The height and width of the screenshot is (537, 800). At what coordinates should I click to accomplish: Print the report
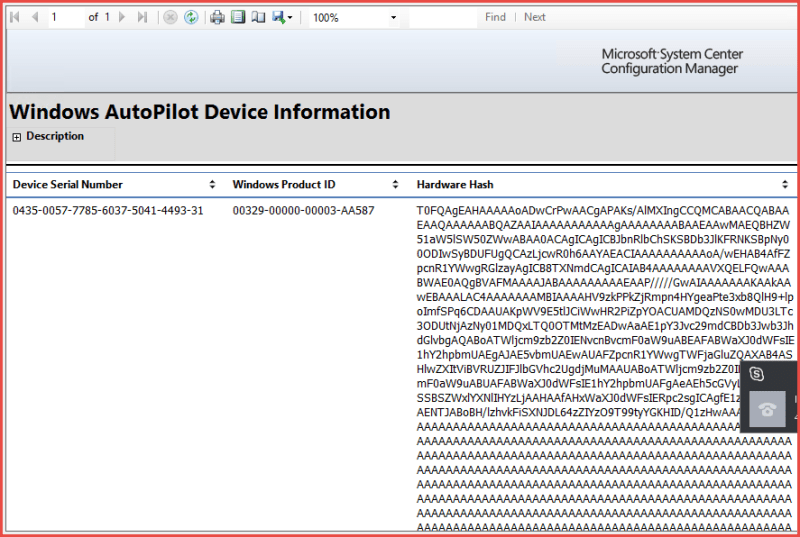[217, 17]
